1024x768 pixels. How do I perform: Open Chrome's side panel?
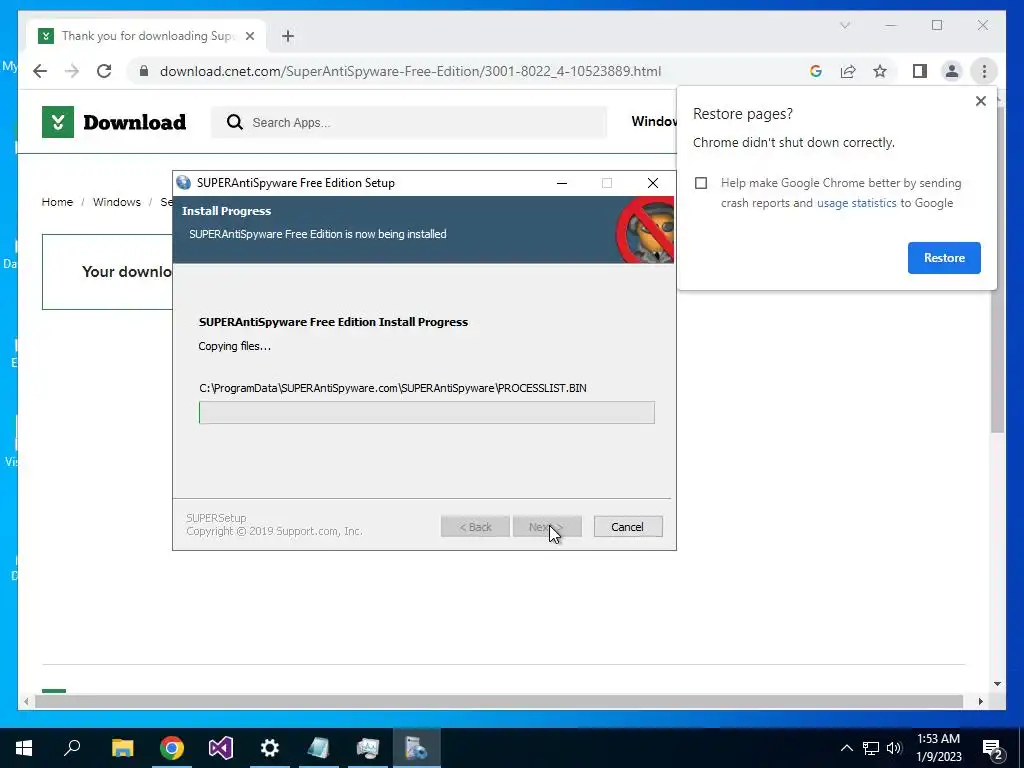pos(920,71)
